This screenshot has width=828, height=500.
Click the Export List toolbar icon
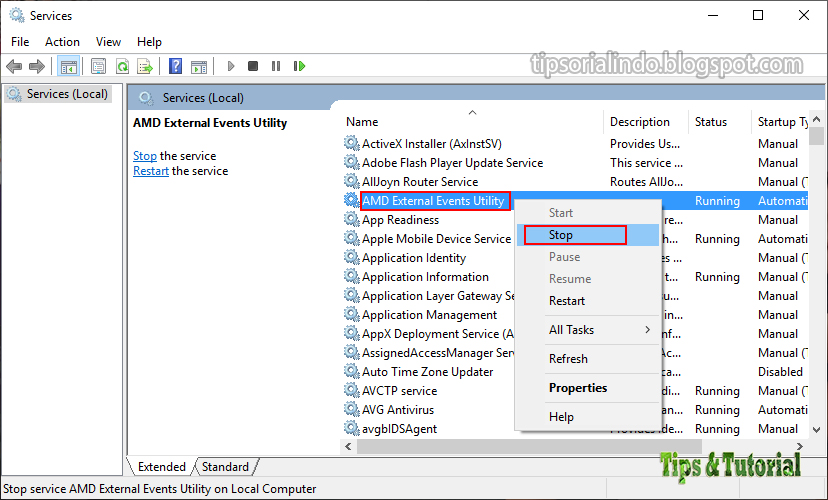click(145, 67)
